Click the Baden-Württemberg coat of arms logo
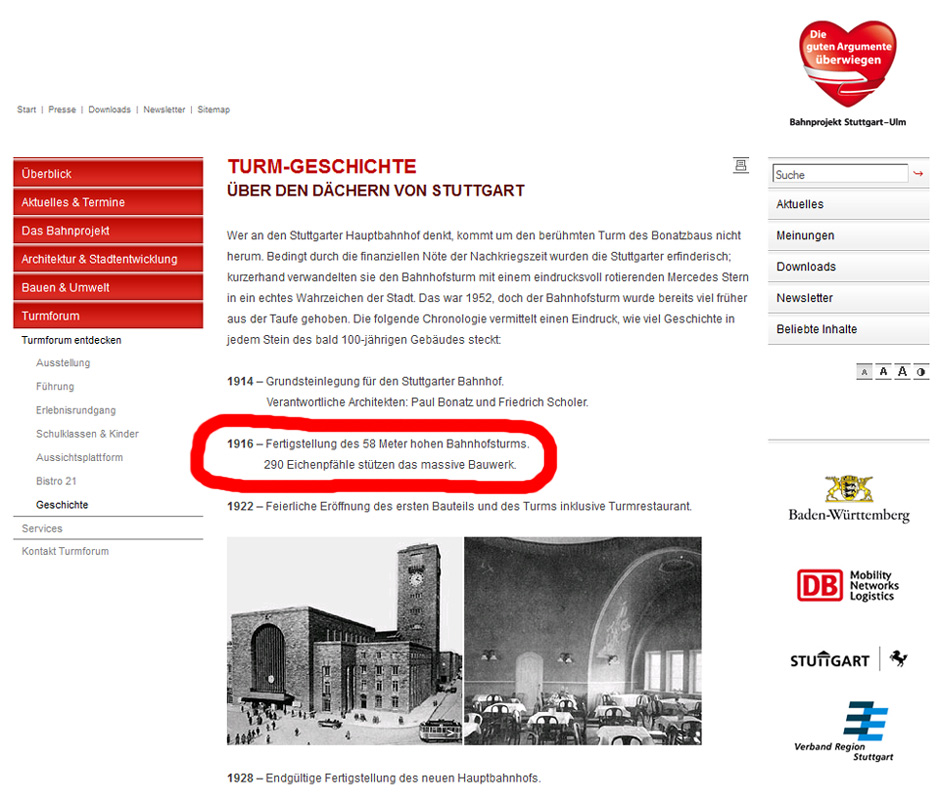This screenshot has height=800, width=940. point(849,499)
